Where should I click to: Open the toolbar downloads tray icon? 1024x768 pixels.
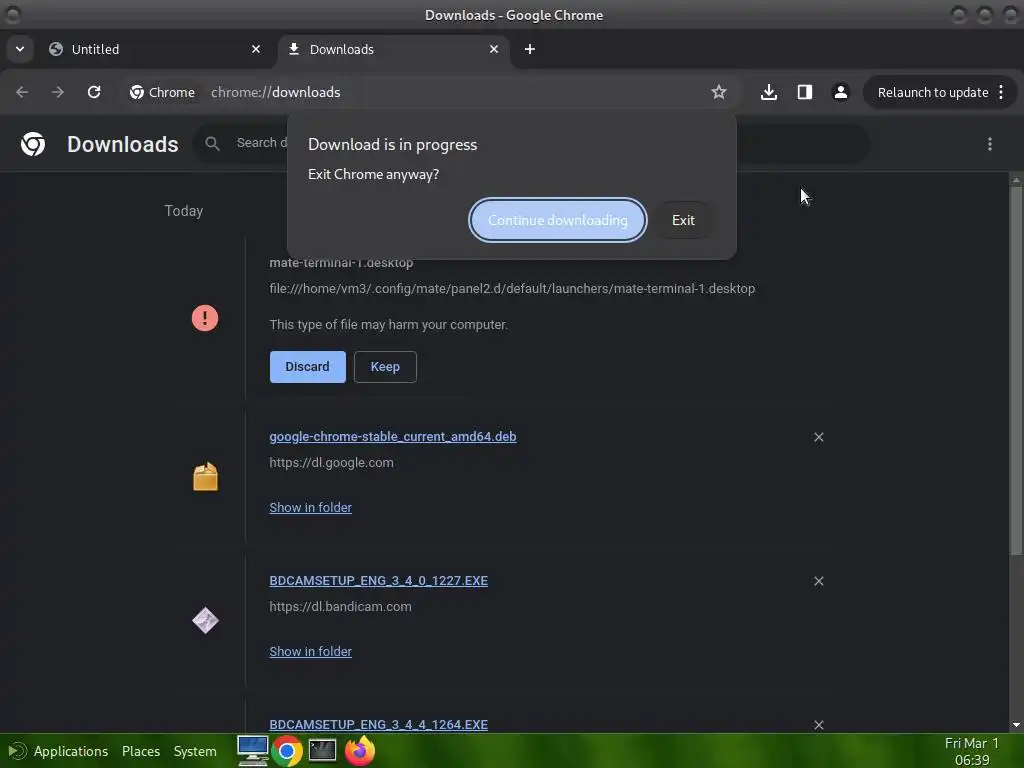pyautogui.click(x=769, y=92)
